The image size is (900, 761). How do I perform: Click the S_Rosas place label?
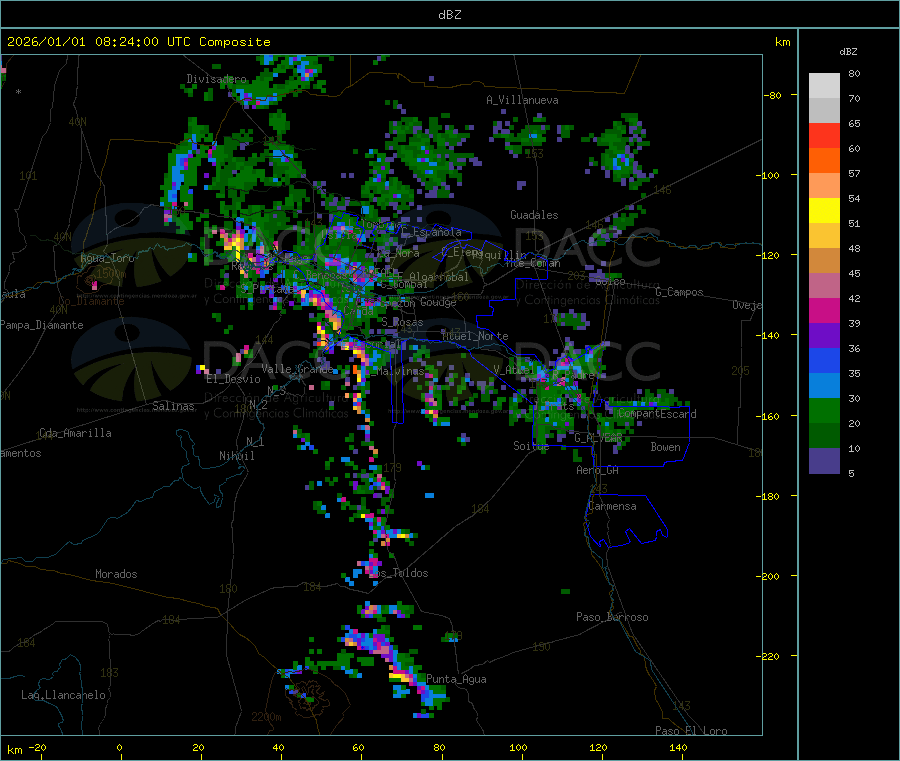(402, 323)
